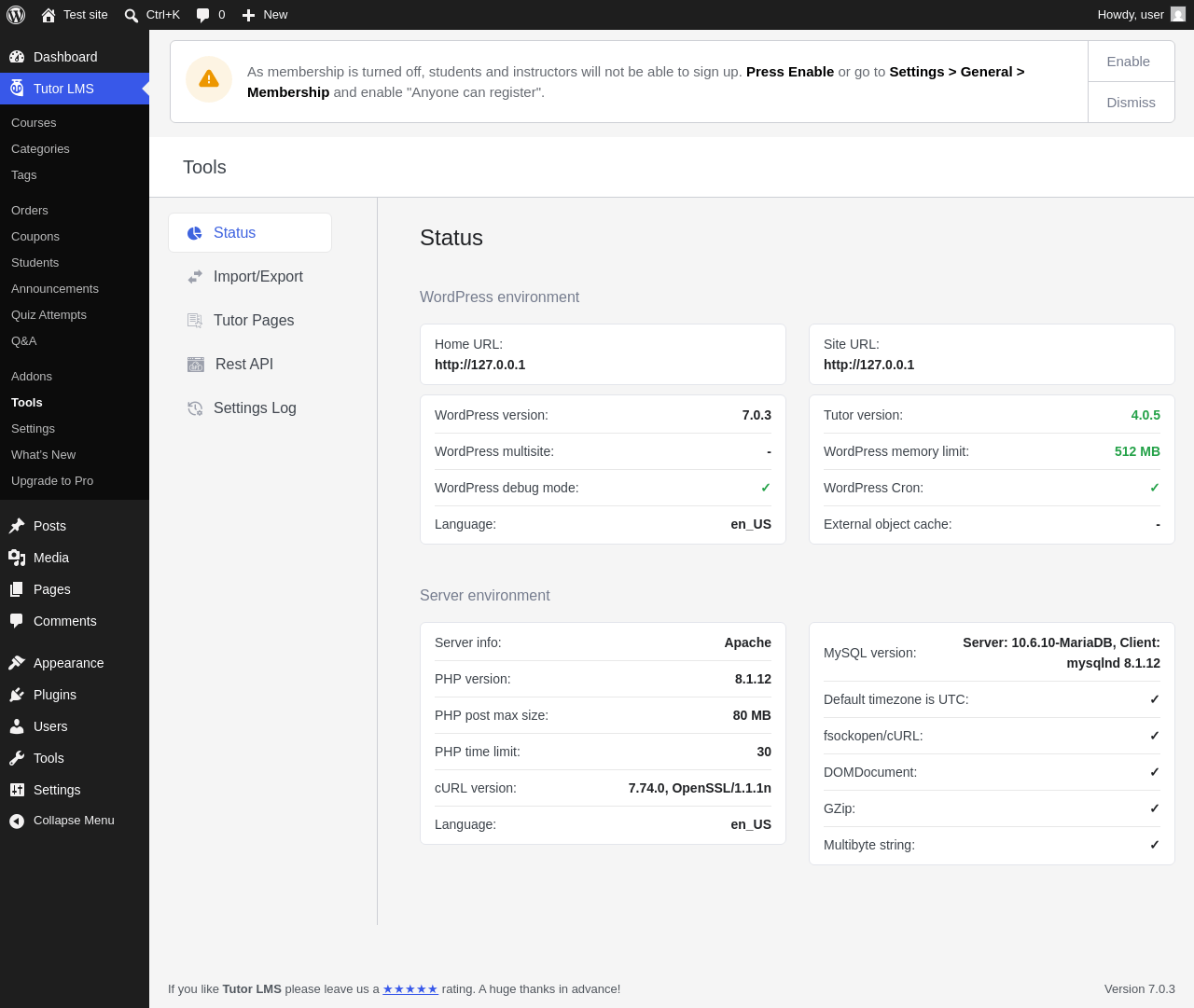This screenshot has height=1008, width=1194.
Task: Open What's New submenu item
Action: coord(43,455)
